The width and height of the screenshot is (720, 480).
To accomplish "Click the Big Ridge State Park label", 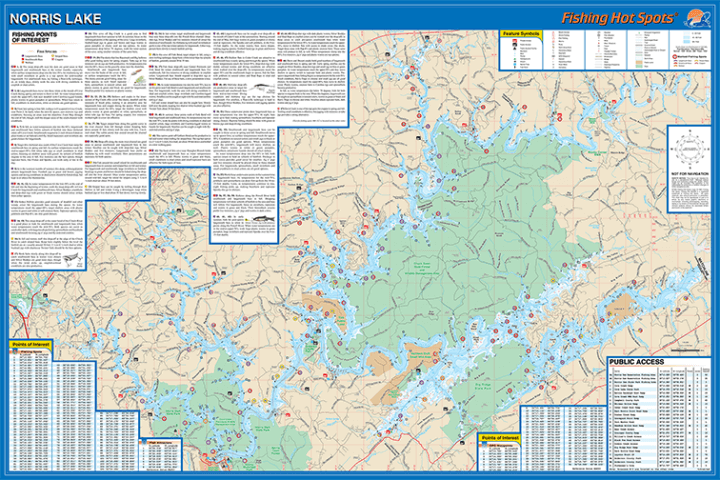I will (483, 386).
